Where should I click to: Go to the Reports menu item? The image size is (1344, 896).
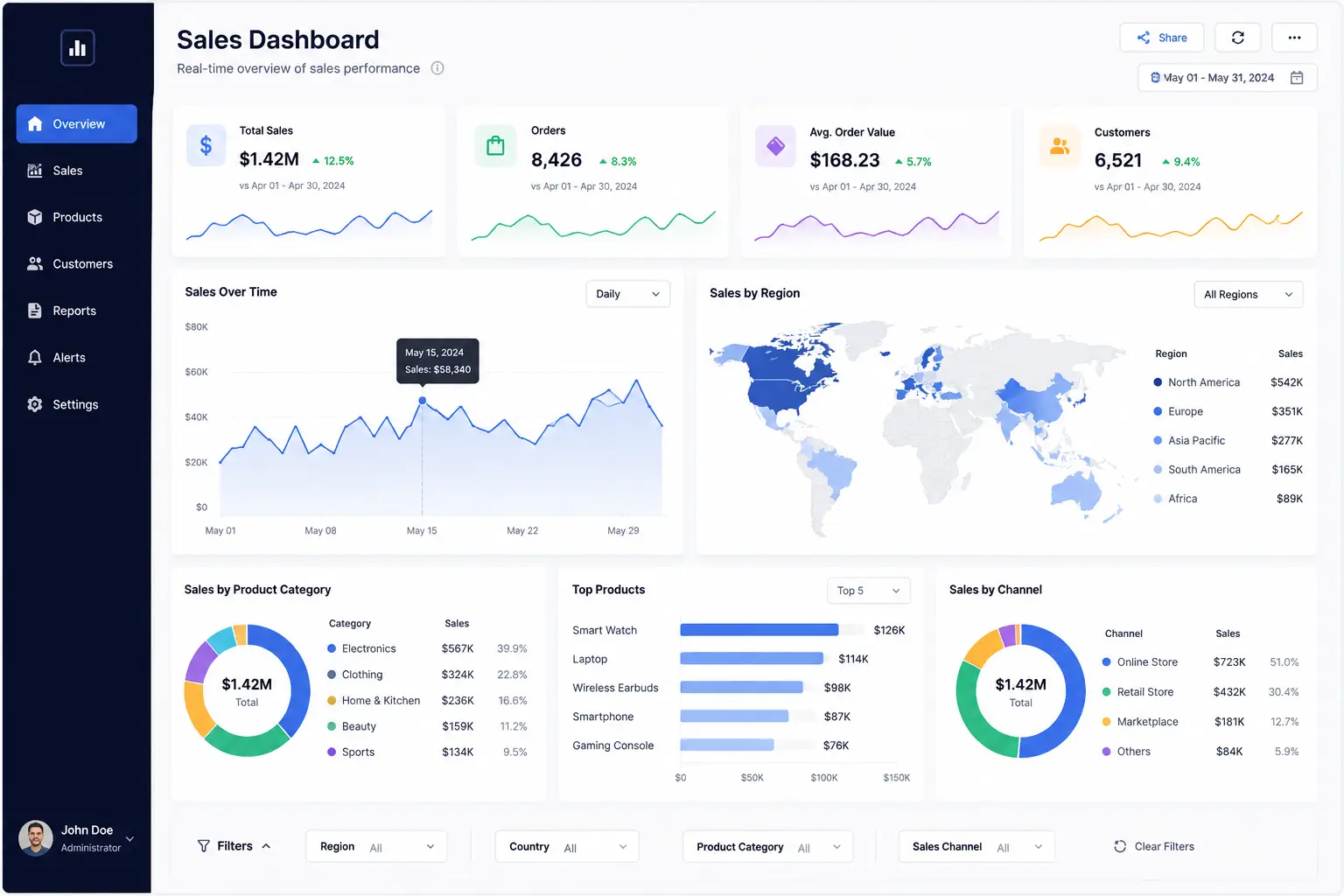coord(76,311)
